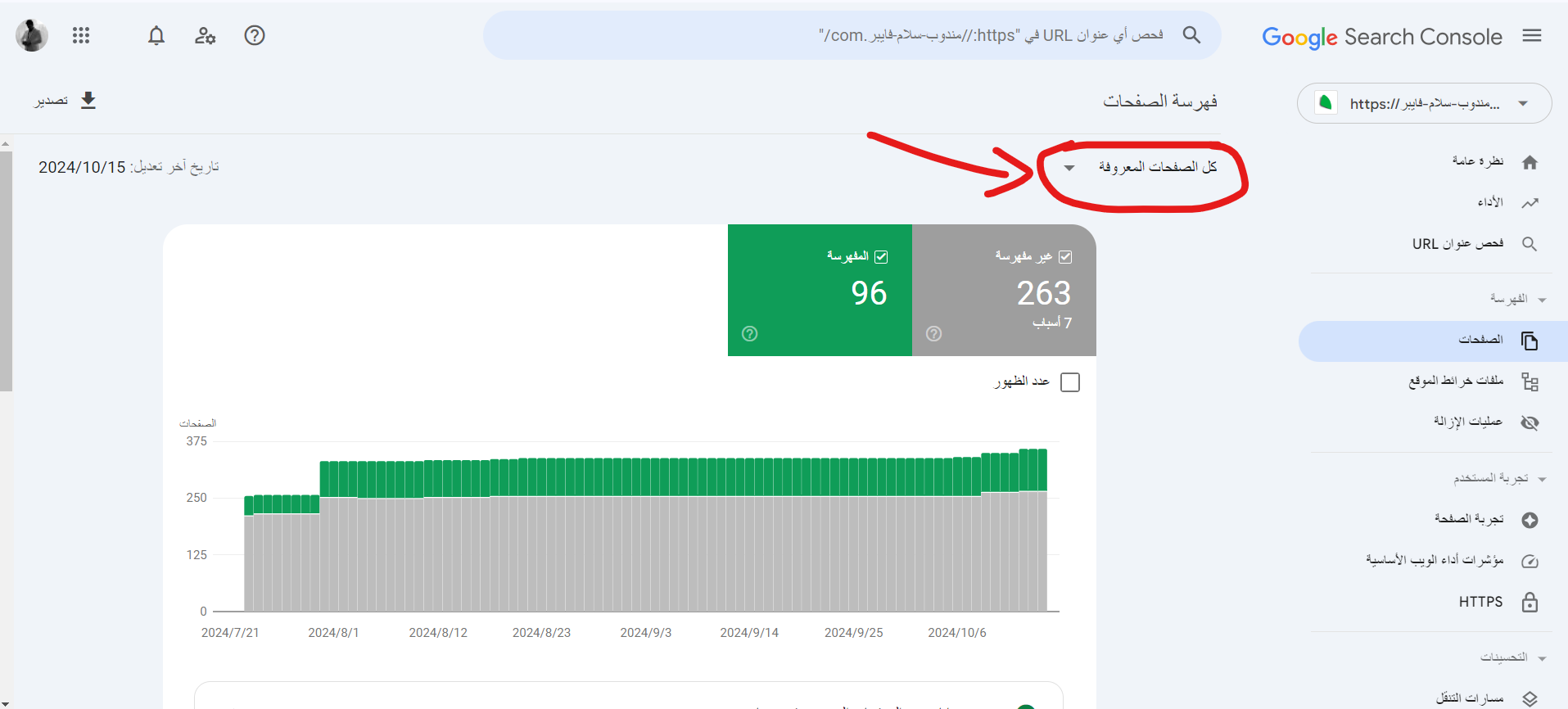Open users and settings icon
Viewport: 1568px width, 709px height.
coord(205,35)
